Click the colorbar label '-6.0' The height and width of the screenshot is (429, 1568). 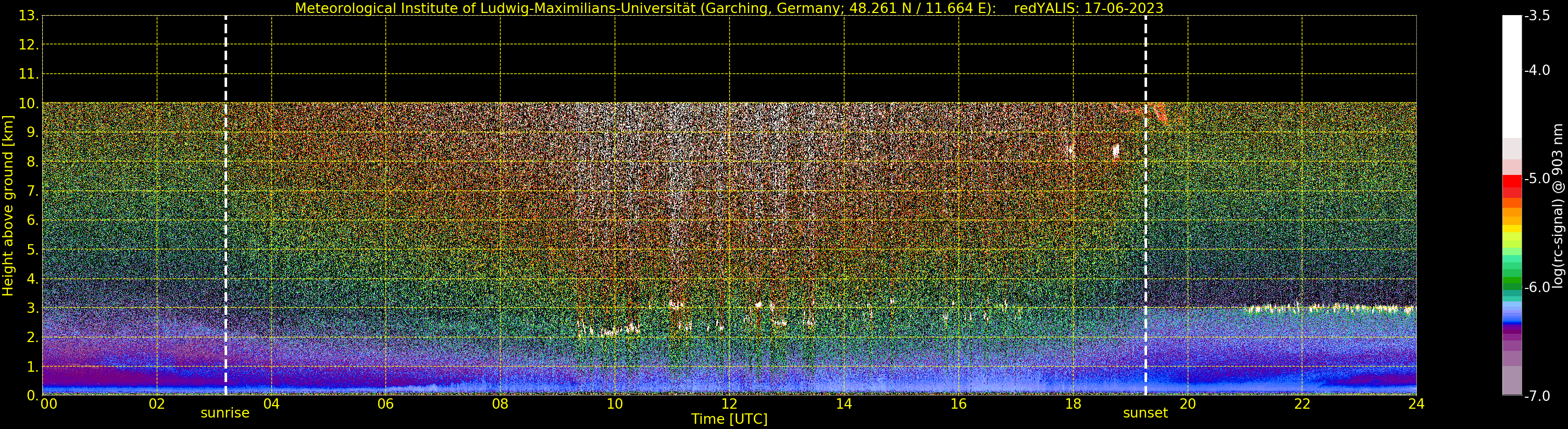(x=1537, y=287)
